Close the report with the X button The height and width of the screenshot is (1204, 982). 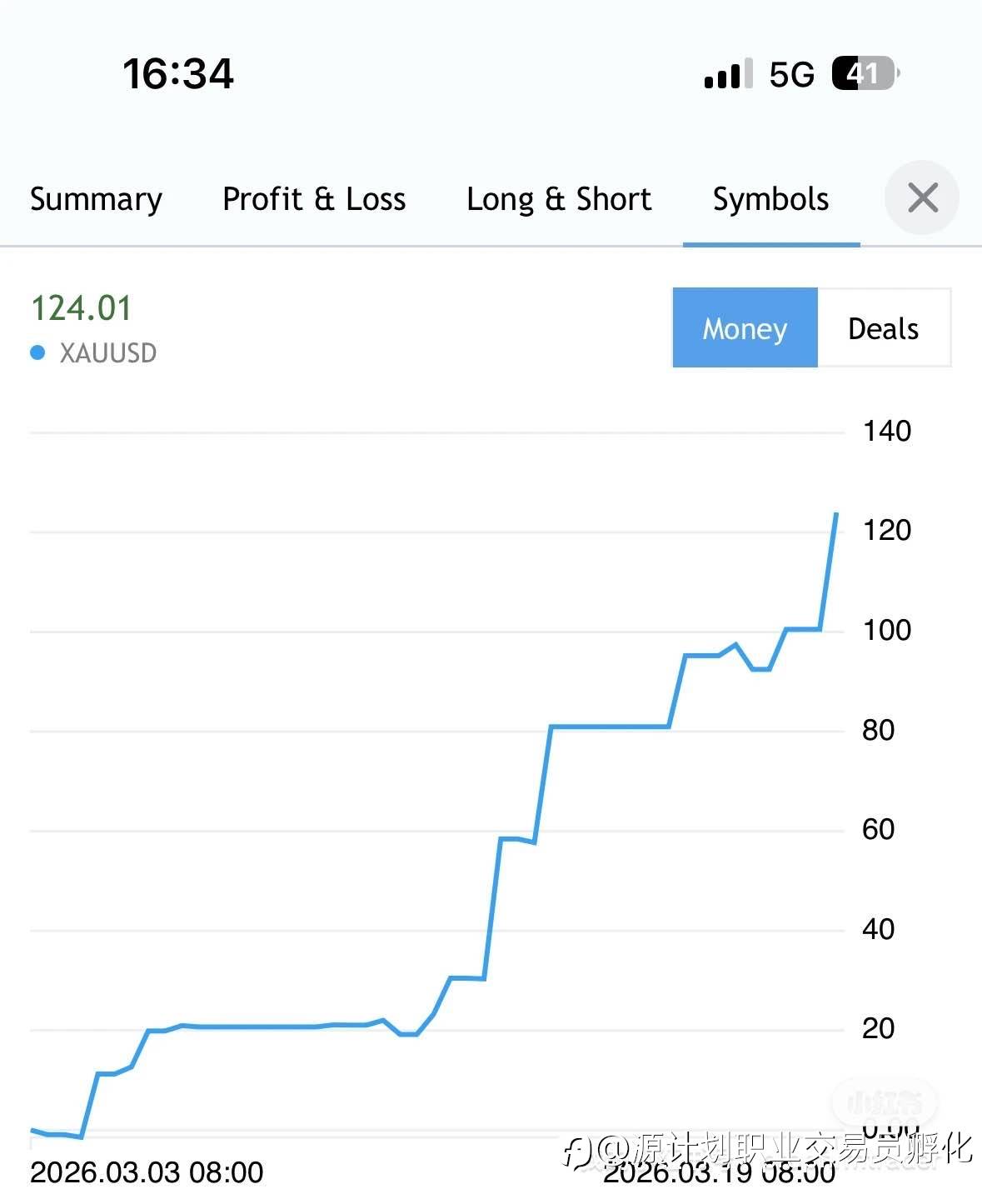point(922,198)
